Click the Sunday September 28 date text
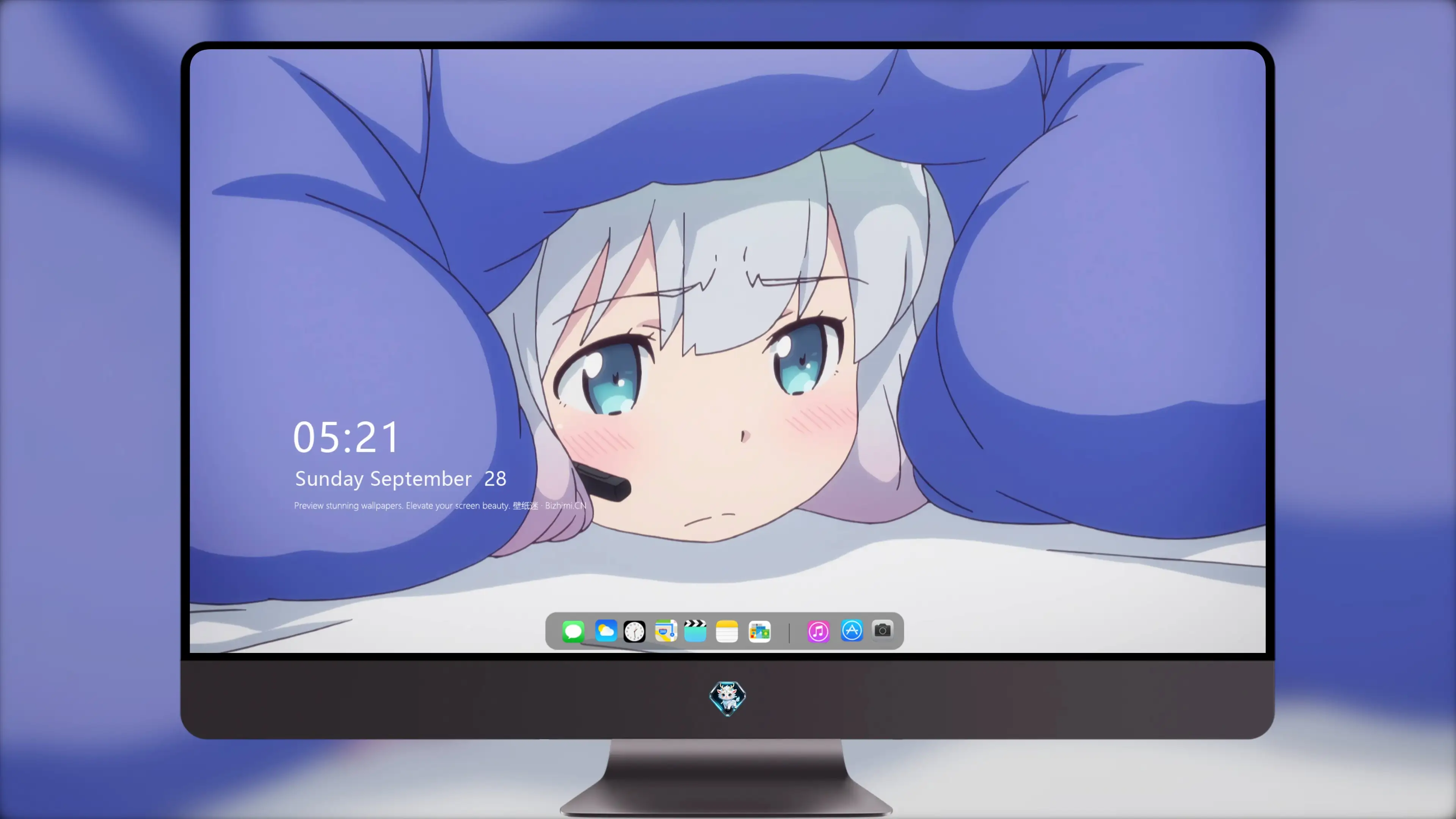Screen dimensions: 1456x819 pos(401,479)
